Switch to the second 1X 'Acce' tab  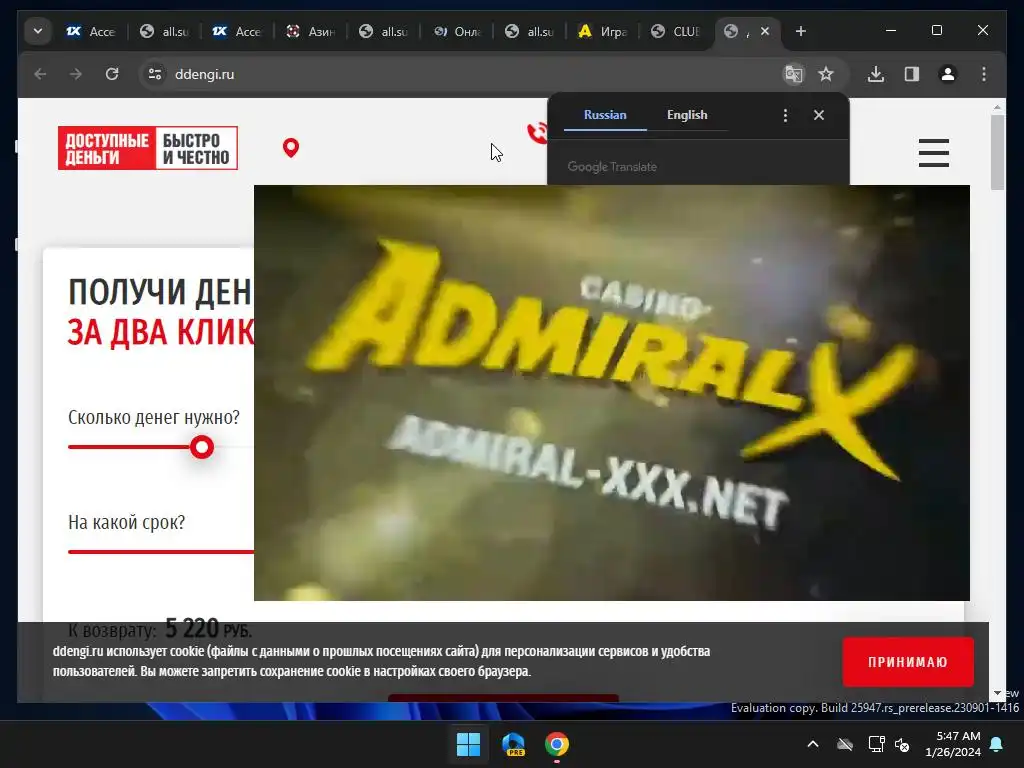pyautogui.click(x=237, y=31)
